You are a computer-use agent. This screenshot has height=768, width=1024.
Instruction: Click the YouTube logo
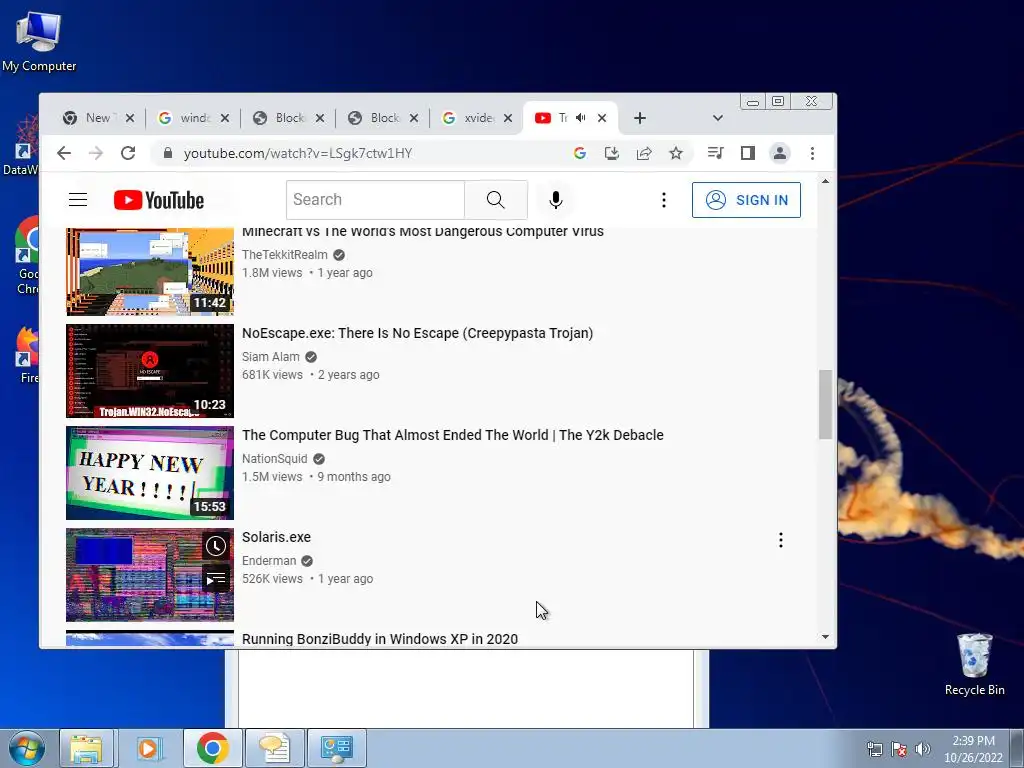pos(159,200)
